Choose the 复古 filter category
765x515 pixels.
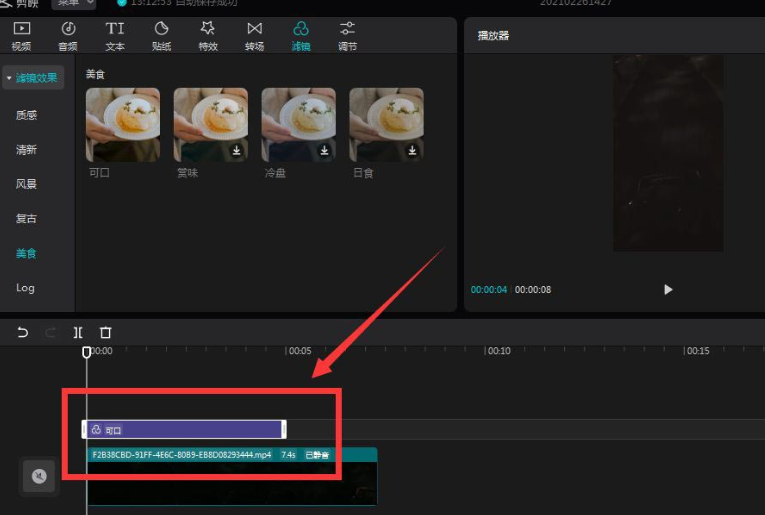click(x=26, y=218)
